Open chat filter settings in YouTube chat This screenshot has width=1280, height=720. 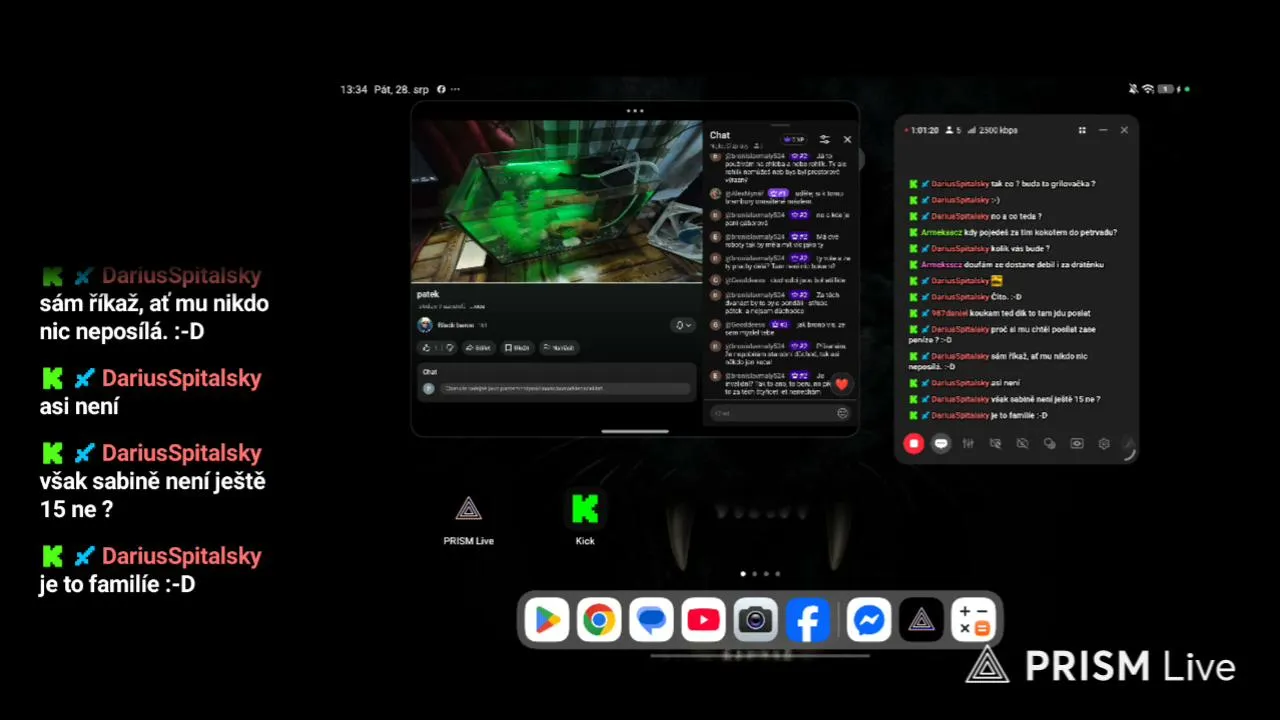(x=824, y=140)
